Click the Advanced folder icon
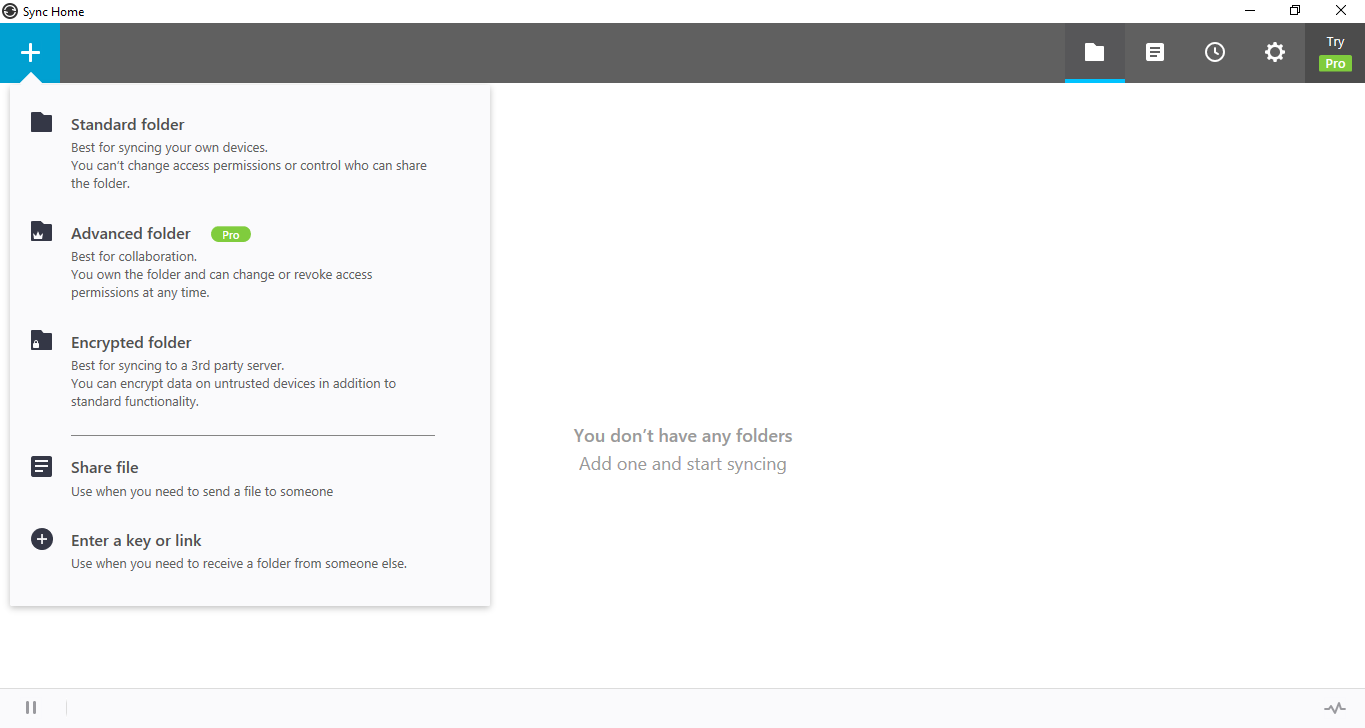 pyautogui.click(x=41, y=230)
